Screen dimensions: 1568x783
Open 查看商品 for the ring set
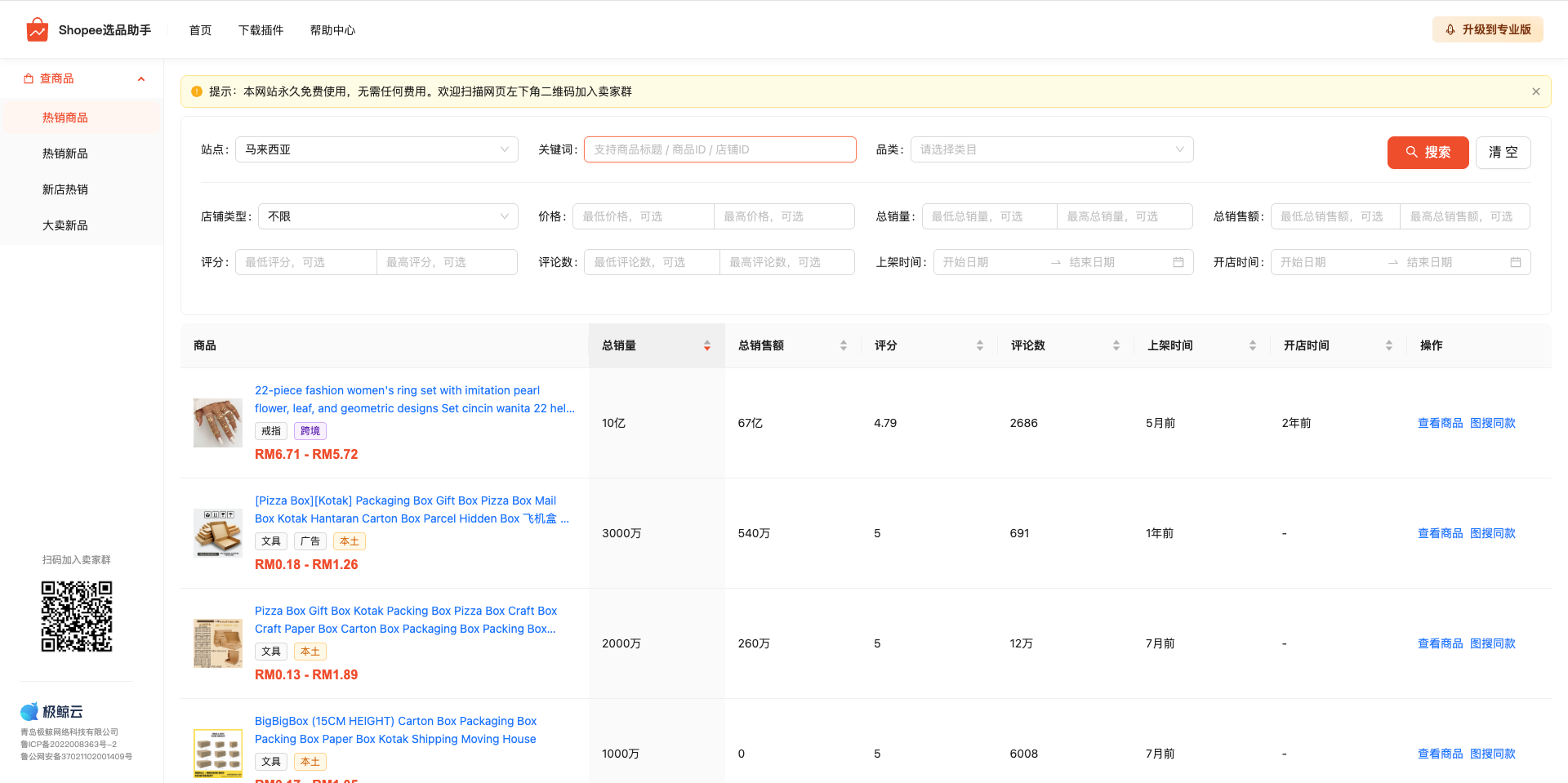click(1440, 423)
